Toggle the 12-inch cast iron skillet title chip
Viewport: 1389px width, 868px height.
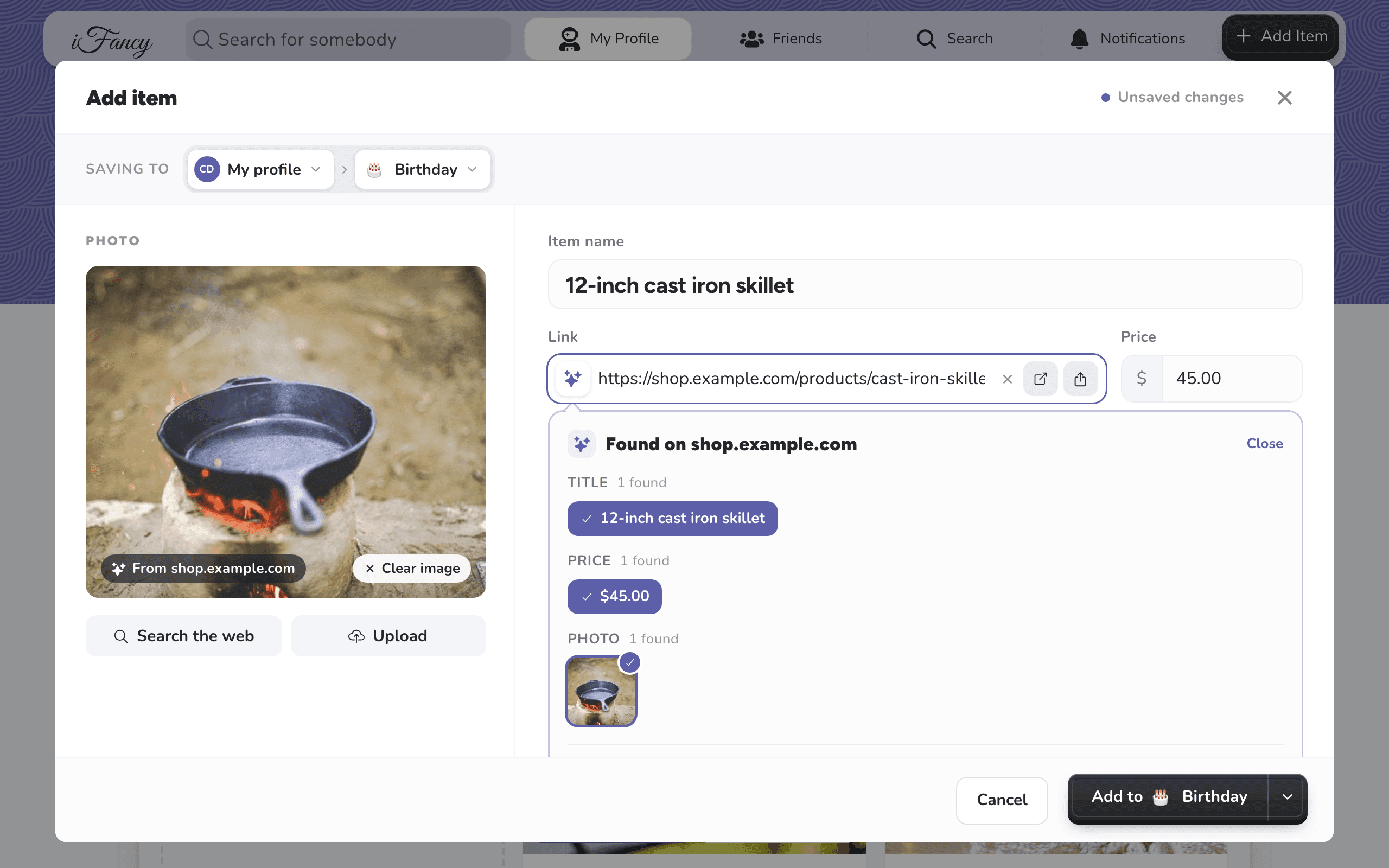672,519
